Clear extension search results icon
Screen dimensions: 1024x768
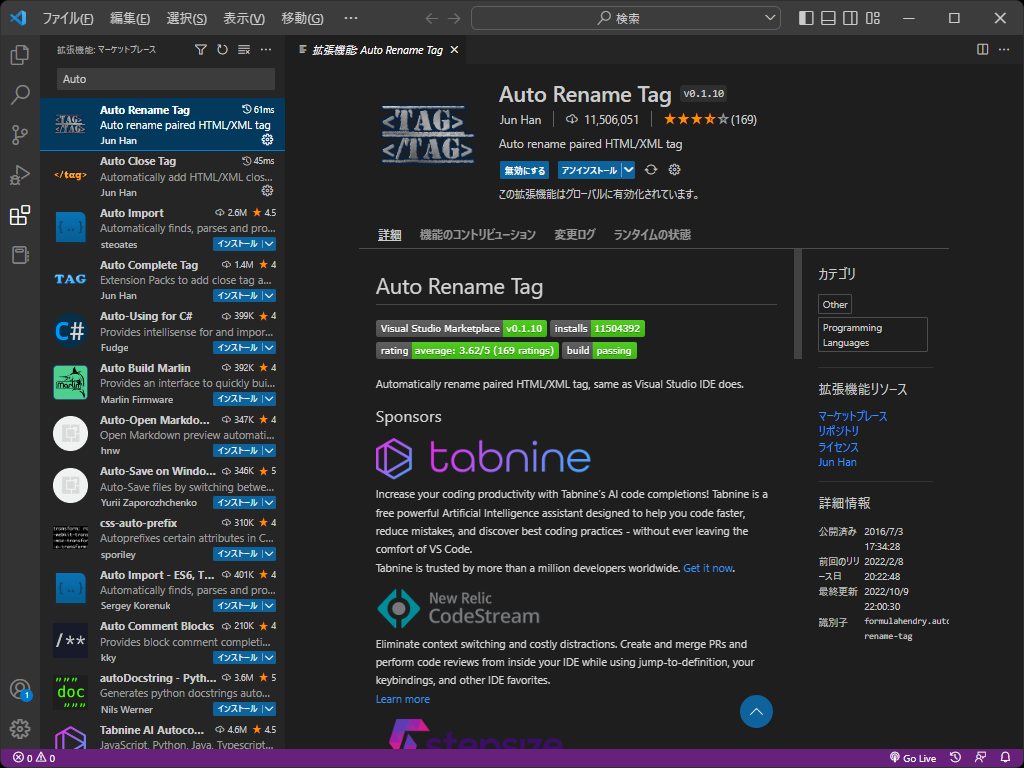tap(244, 50)
